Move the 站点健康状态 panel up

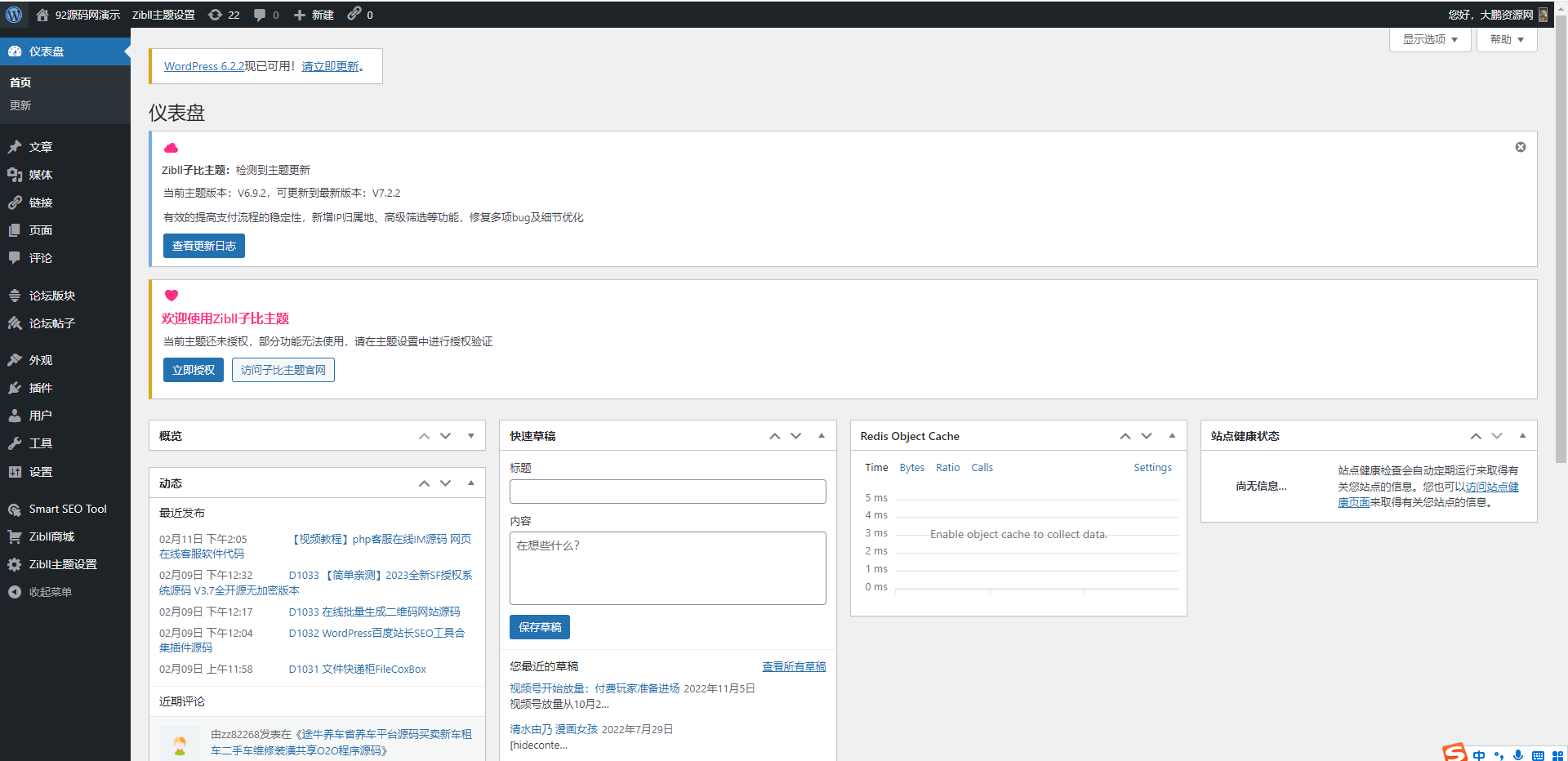(1476, 436)
